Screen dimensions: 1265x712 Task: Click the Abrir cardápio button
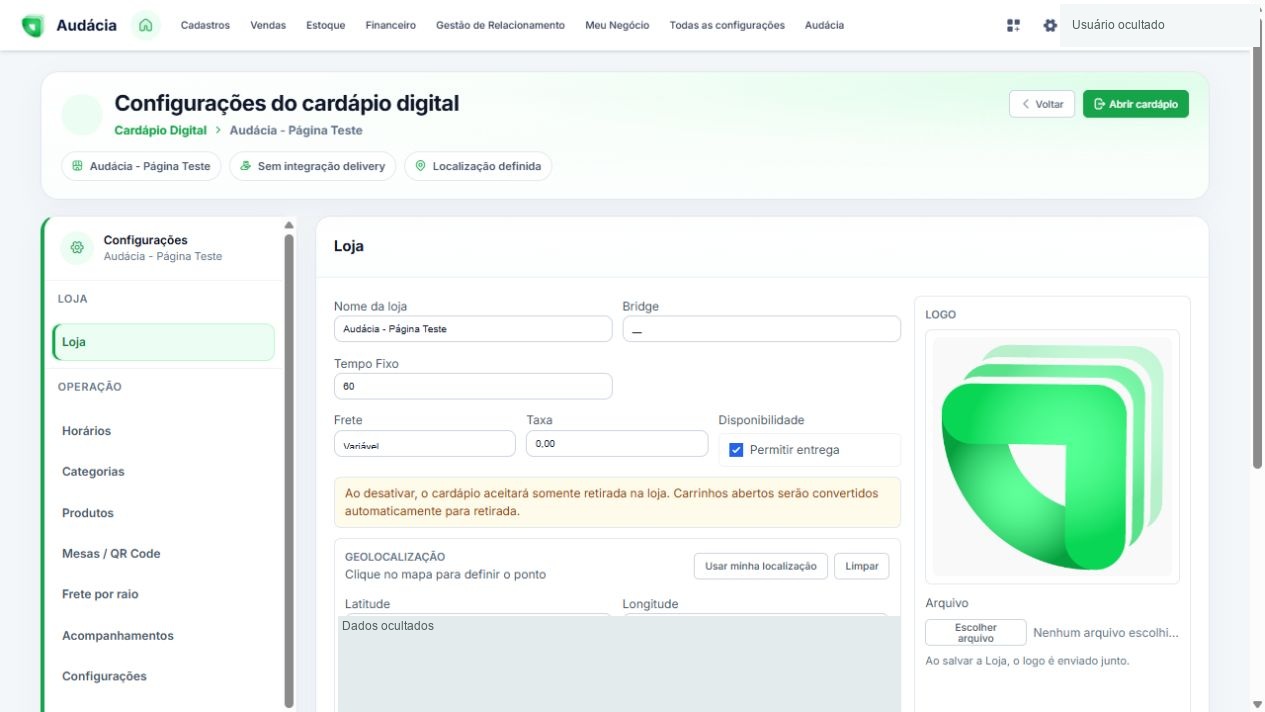click(x=1136, y=104)
